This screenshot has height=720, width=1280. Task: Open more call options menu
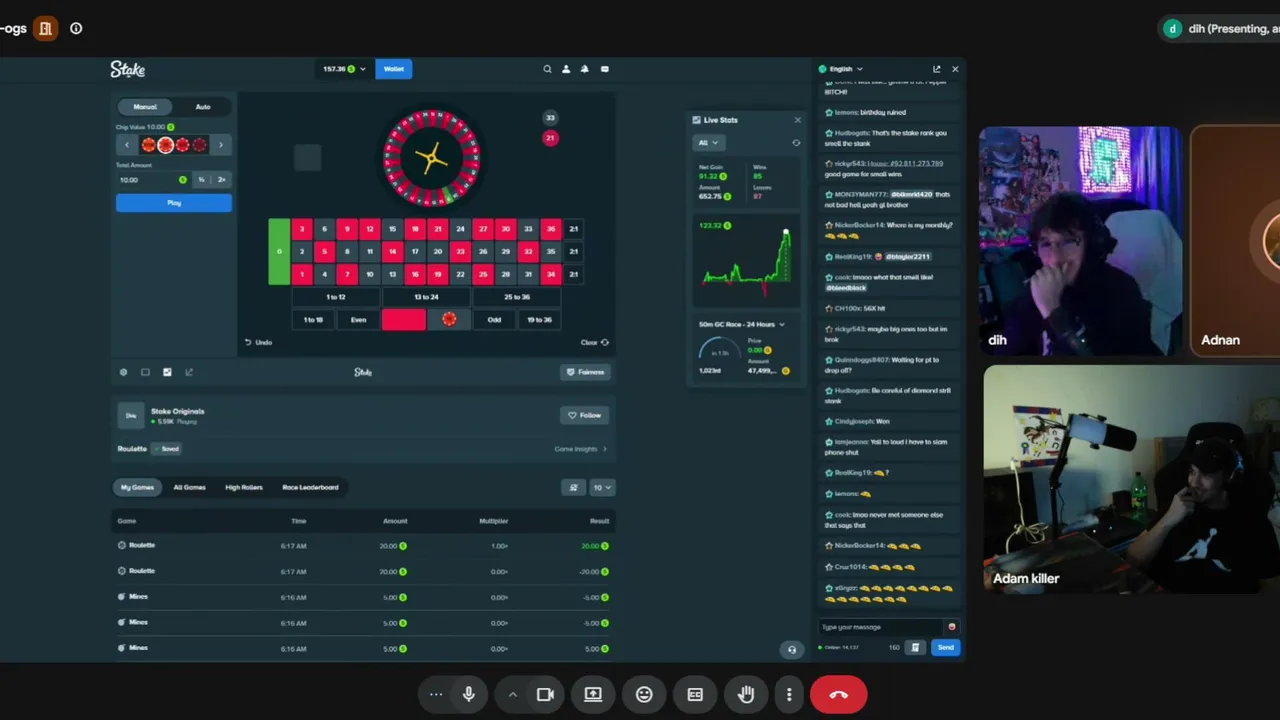789,694
